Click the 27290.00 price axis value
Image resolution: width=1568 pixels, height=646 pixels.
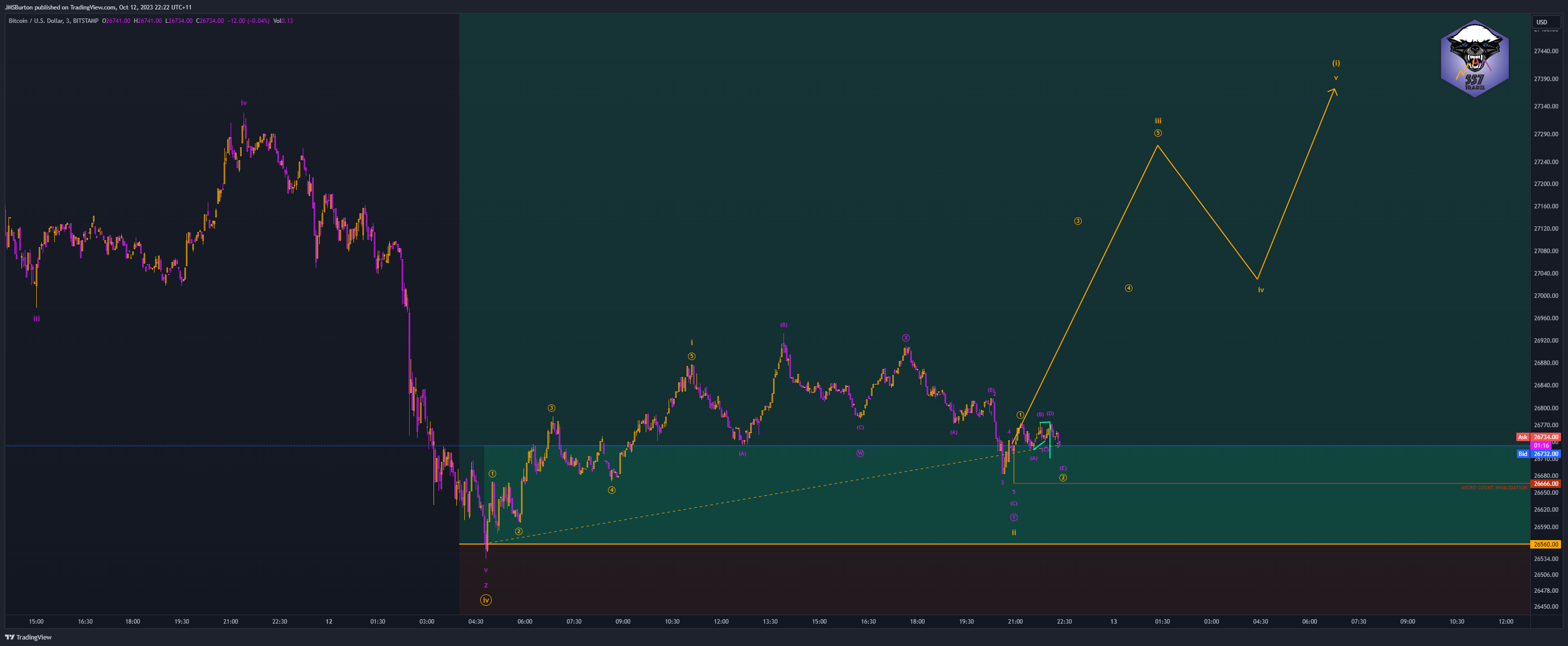click(1546, 134)
